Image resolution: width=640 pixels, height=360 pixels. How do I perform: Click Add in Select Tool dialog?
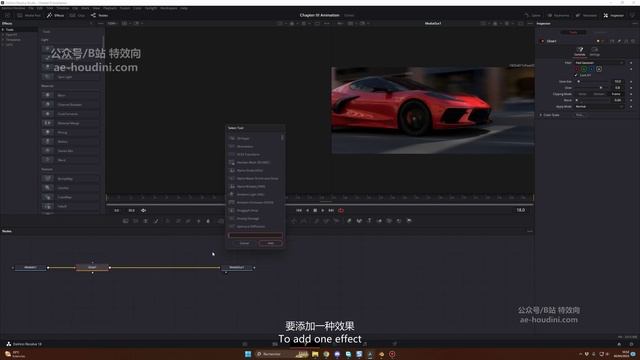point(270,243)
